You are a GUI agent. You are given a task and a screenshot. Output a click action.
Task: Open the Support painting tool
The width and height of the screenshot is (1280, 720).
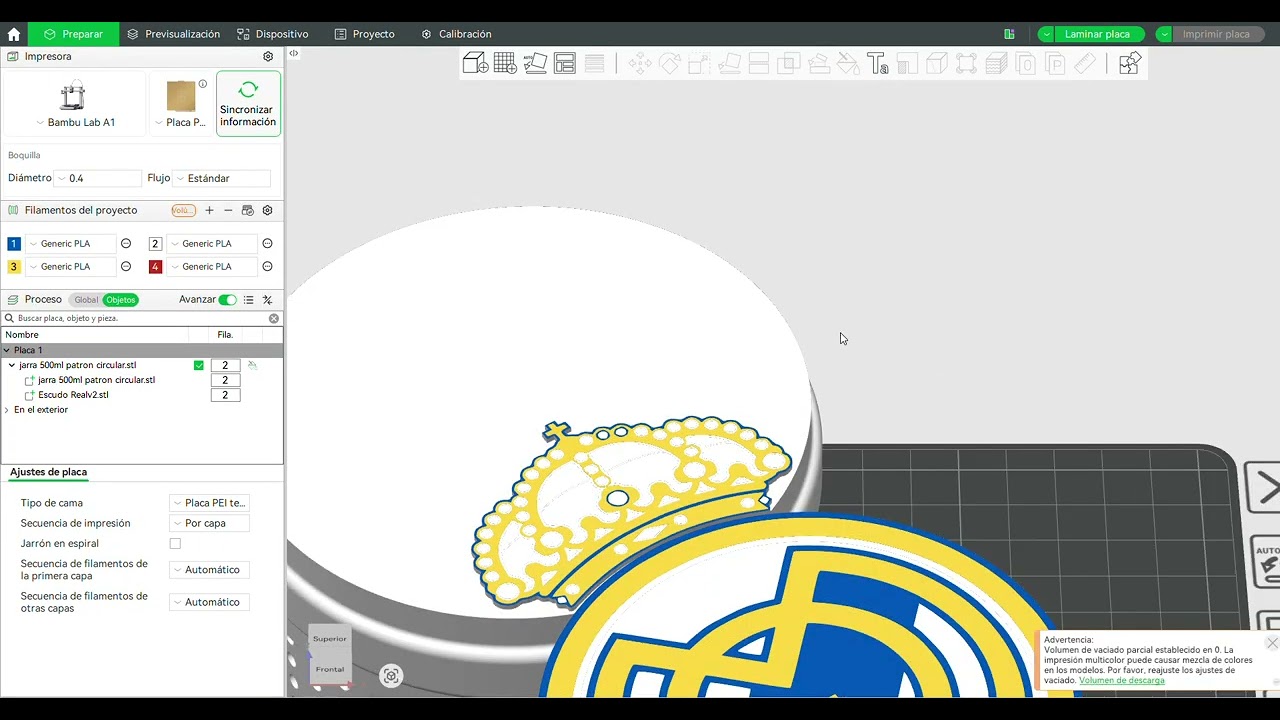[x=819, y=64]
